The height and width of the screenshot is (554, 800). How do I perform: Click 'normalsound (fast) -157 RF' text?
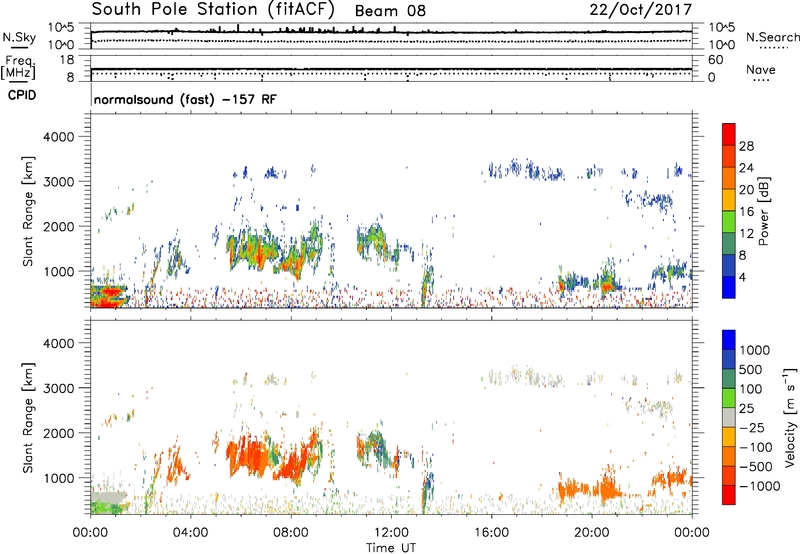click(x=185, y=99)
